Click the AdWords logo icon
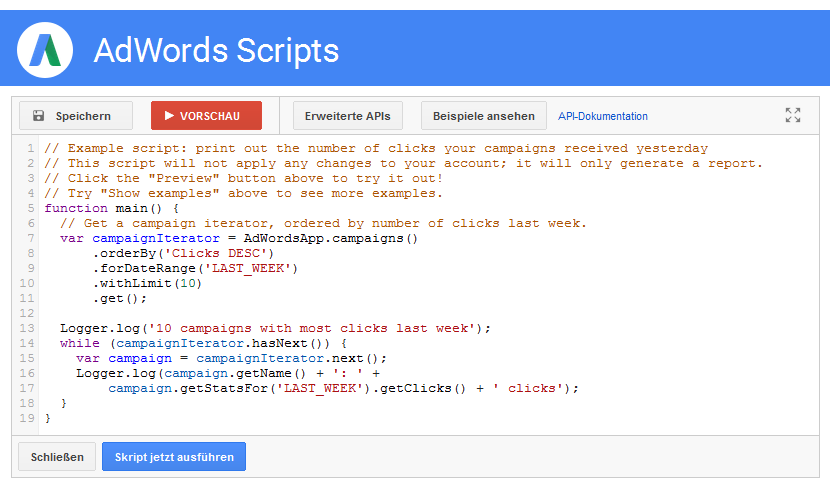Viewport: 830px width, 488px height. click(x=50, y=49)
